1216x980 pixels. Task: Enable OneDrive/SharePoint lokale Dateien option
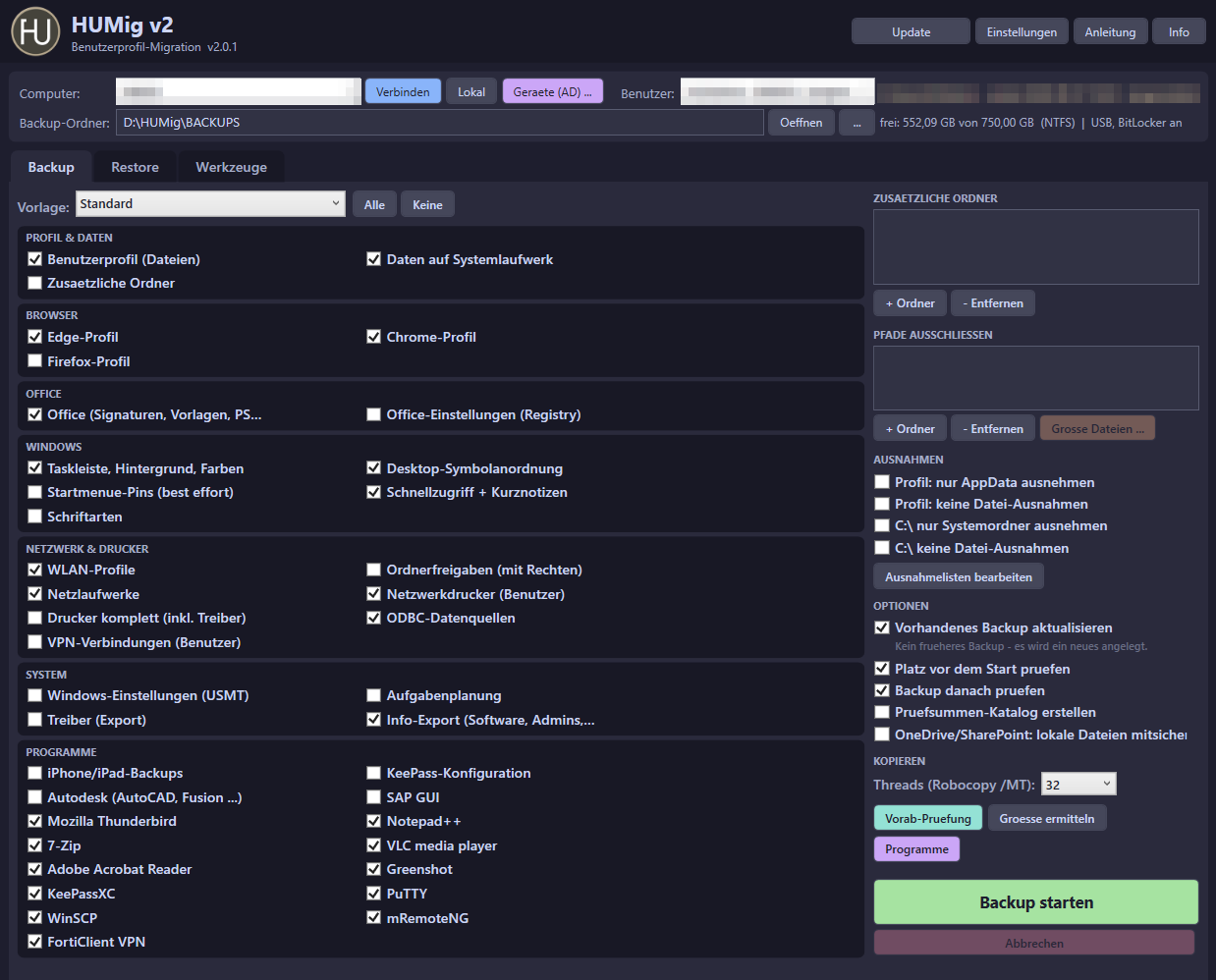pos(882,735)
